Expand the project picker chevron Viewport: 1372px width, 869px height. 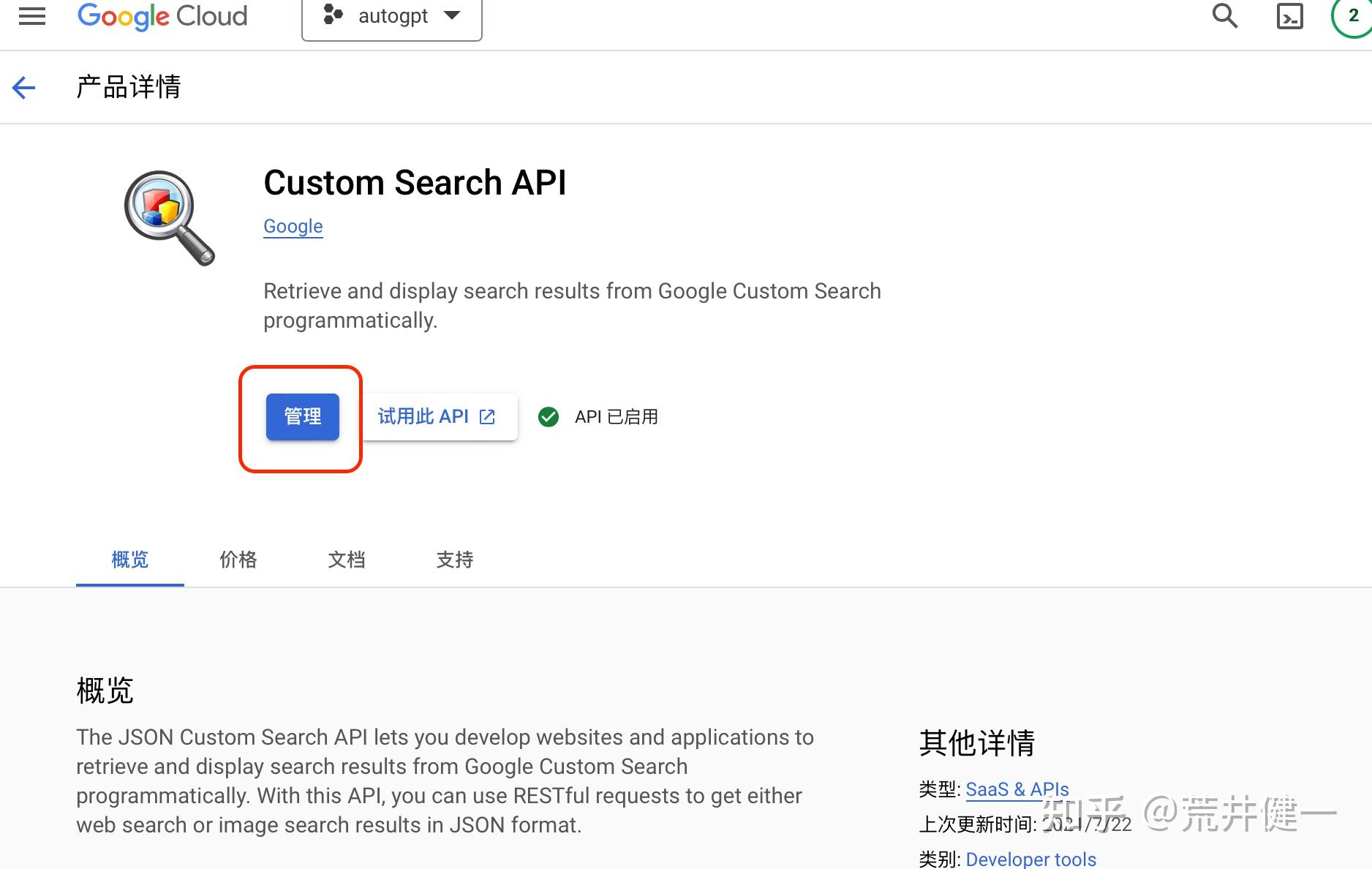click(452, 15)
